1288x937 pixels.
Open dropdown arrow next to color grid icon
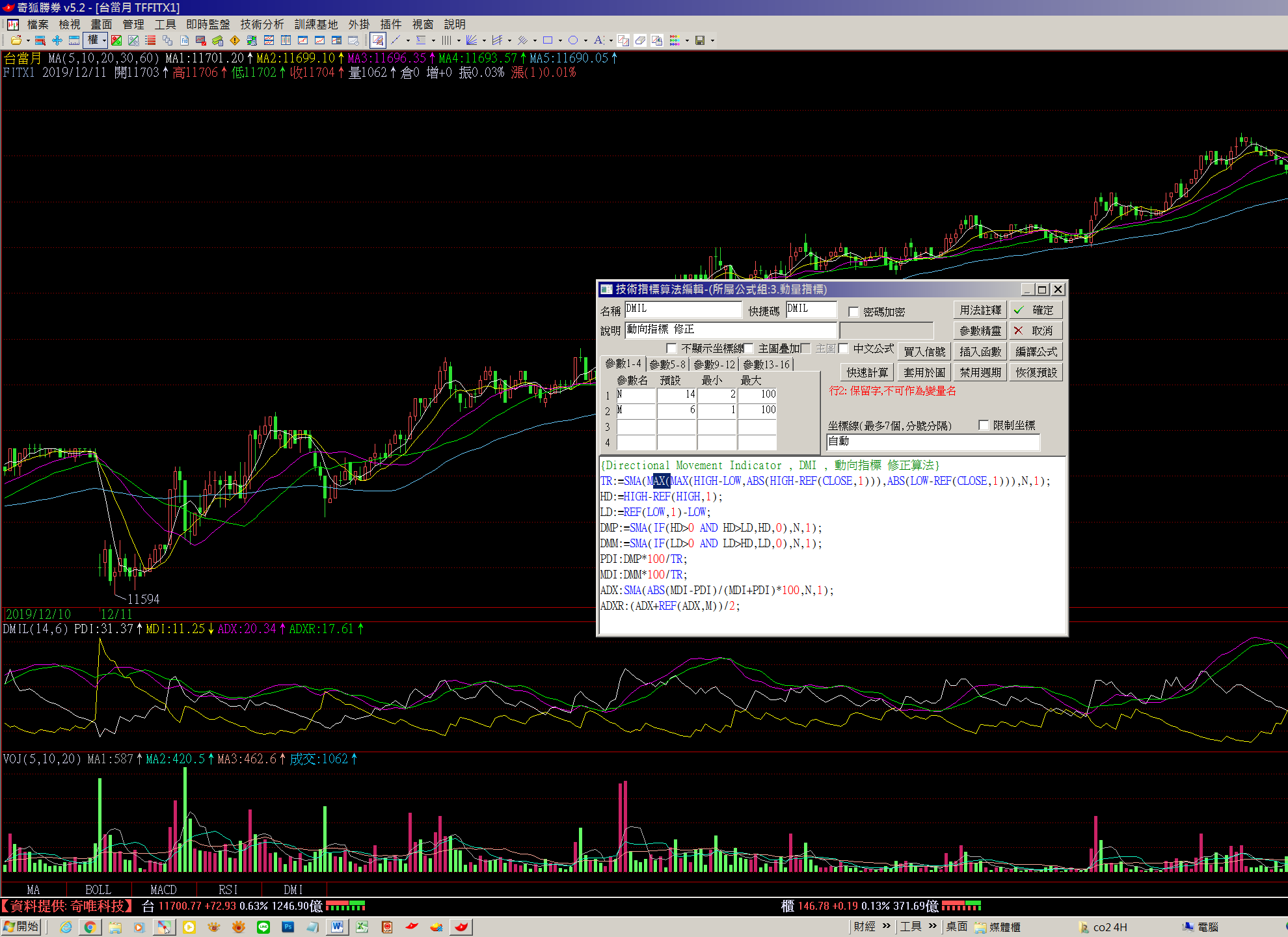point(687,40)
